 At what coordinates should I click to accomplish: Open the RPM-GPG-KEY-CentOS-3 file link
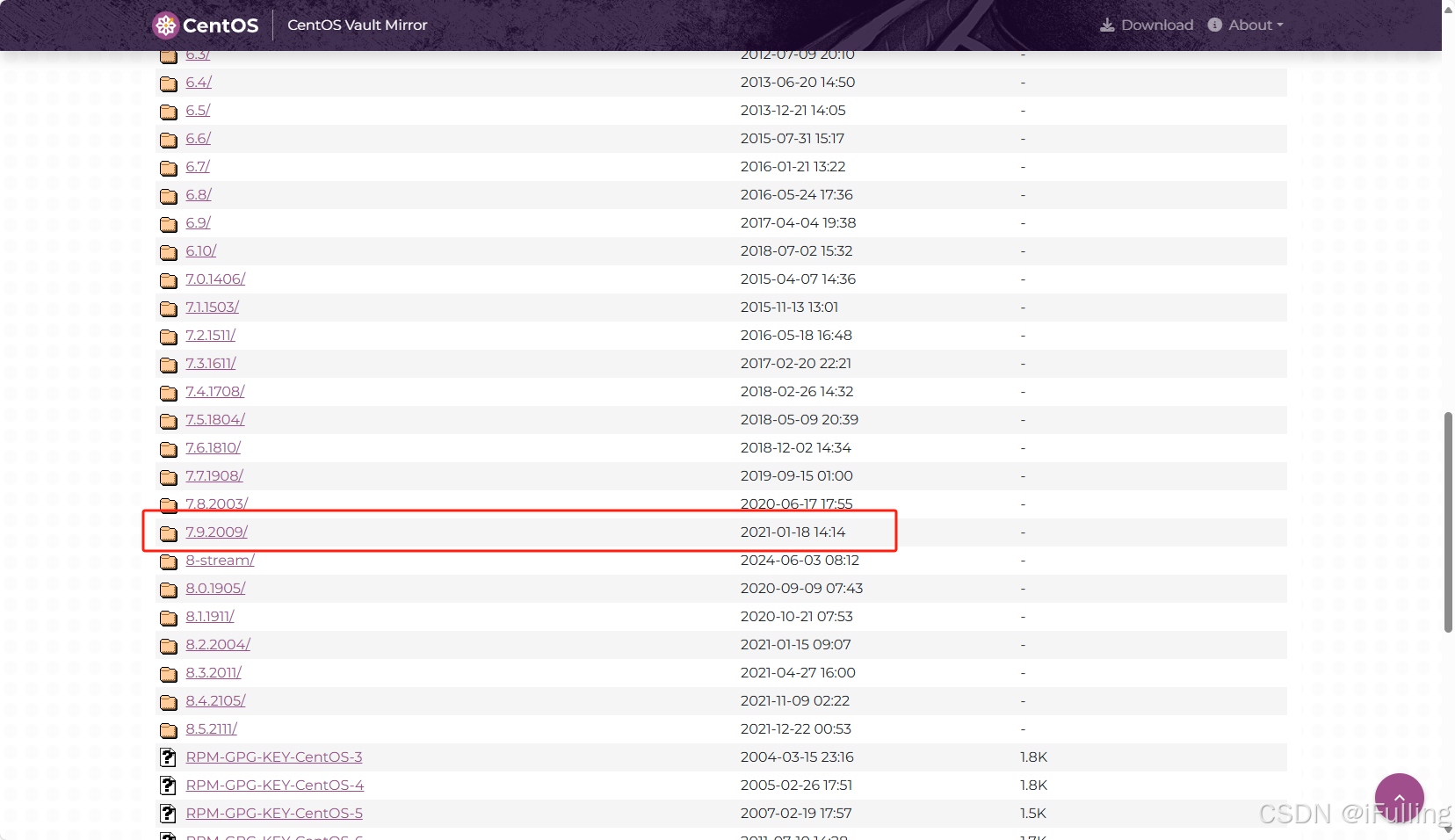coord(274,757)
